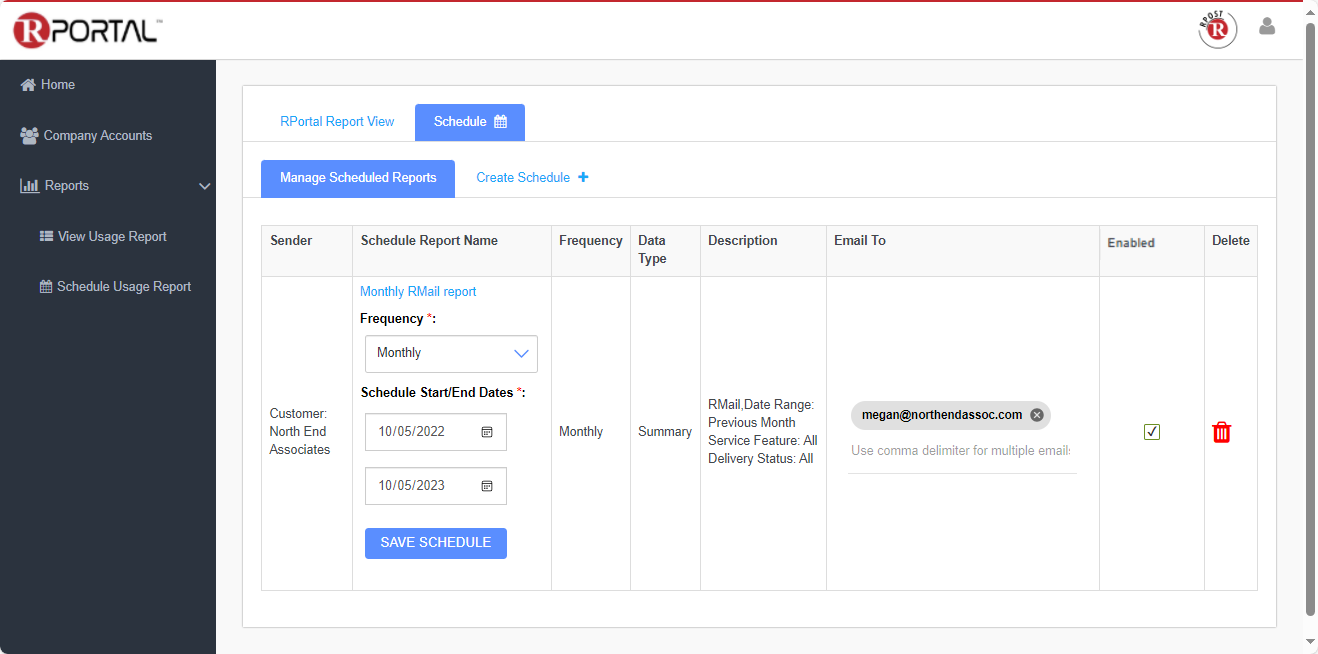Image resolution: width=1318 pixels, height=654 pixels.
Task: Select the Schedule tab
Action: click(469, 122)
